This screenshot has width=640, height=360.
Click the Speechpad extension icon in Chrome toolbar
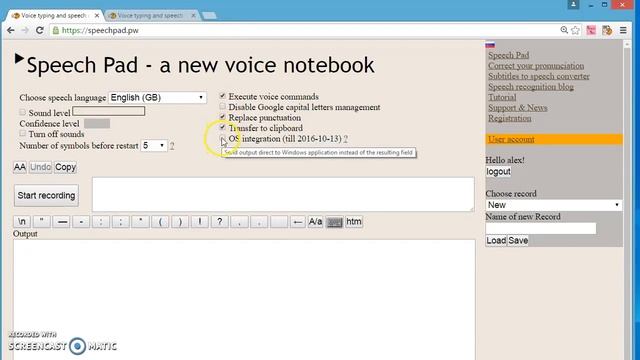click(x=607, y=30)
